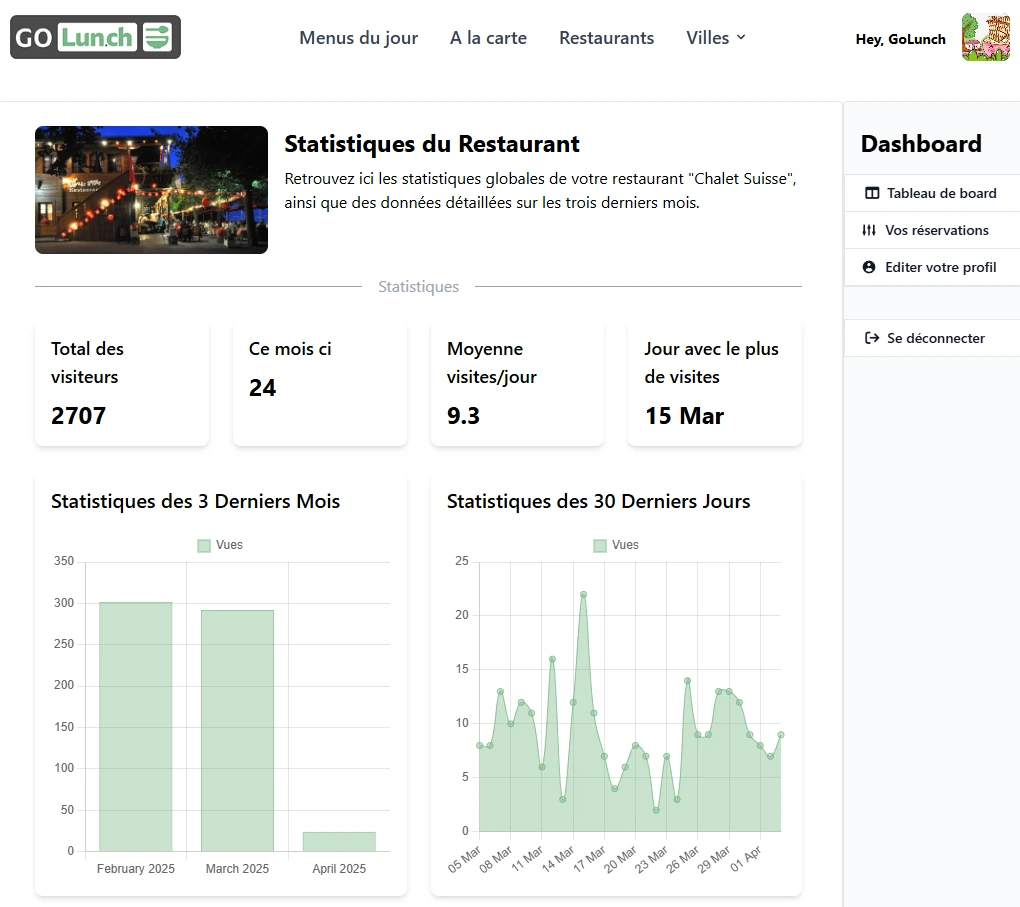
Task: Open the Menus du jour page
Action: [358, 38]
